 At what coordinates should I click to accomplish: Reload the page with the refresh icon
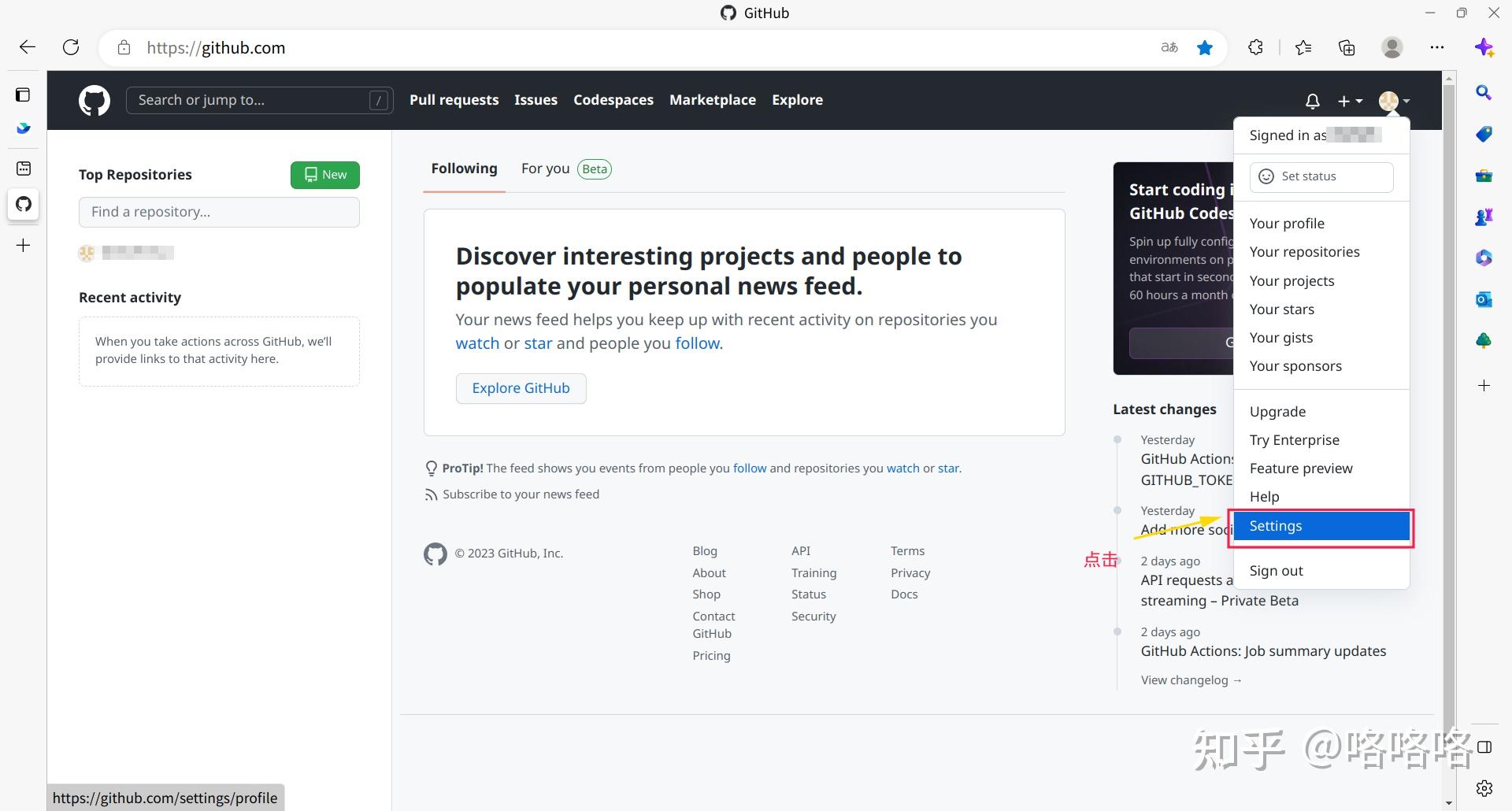coord(71,47)
